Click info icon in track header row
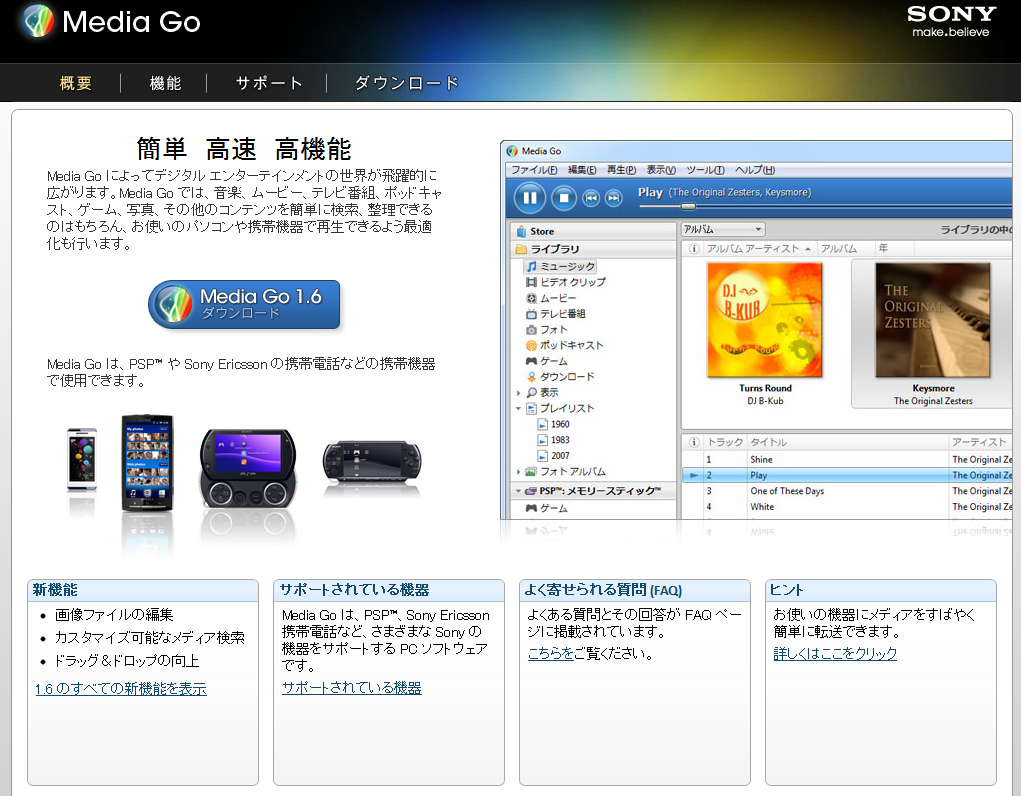1021x796 pixels. click(694, 442)
